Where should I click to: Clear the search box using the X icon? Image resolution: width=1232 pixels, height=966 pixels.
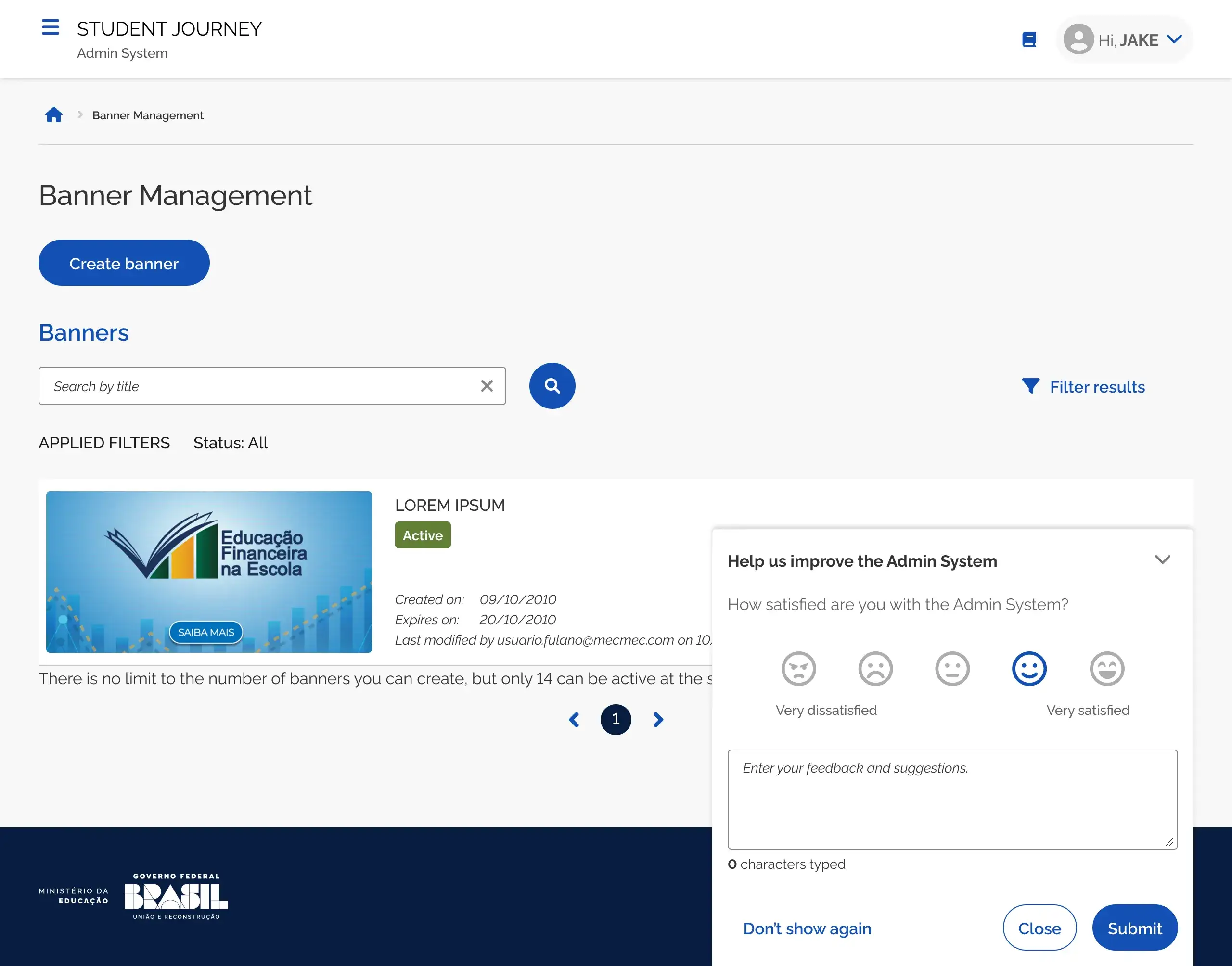487,386
